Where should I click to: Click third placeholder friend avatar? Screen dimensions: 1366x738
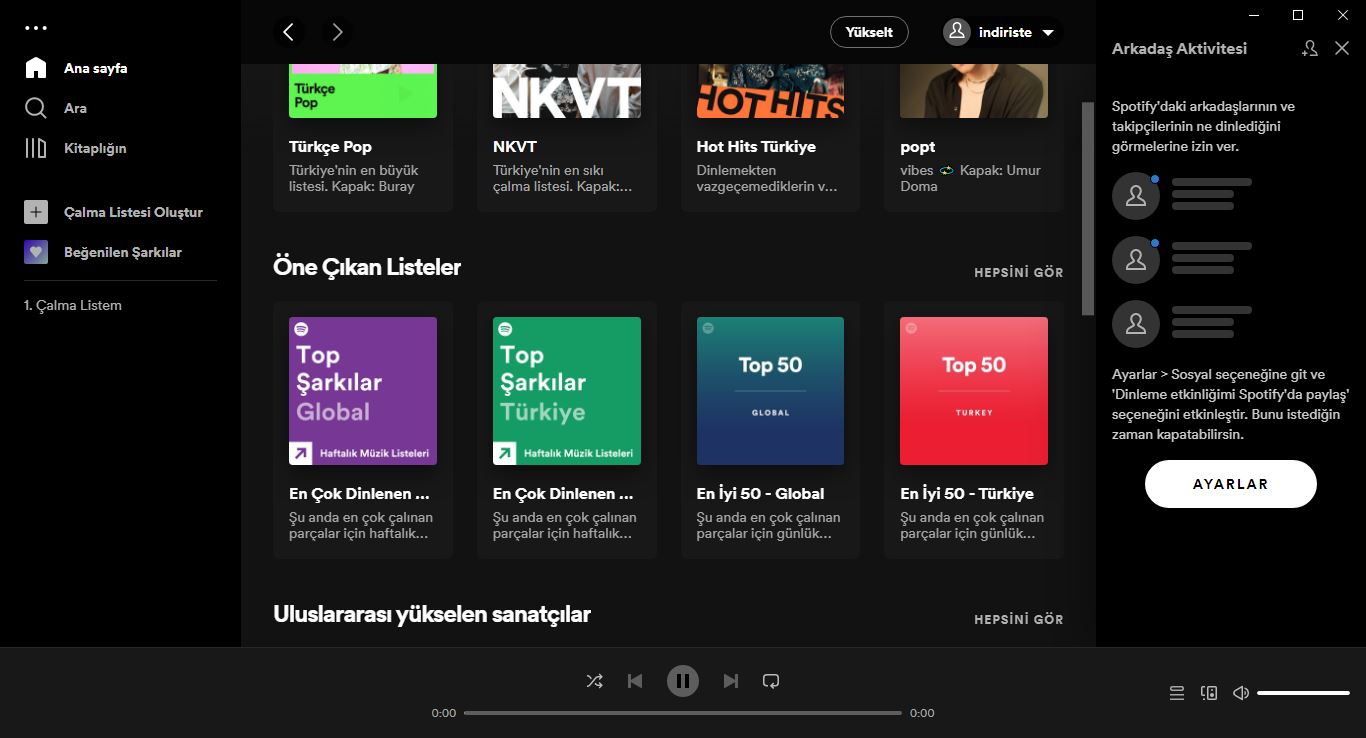[x=1136, y=324]
